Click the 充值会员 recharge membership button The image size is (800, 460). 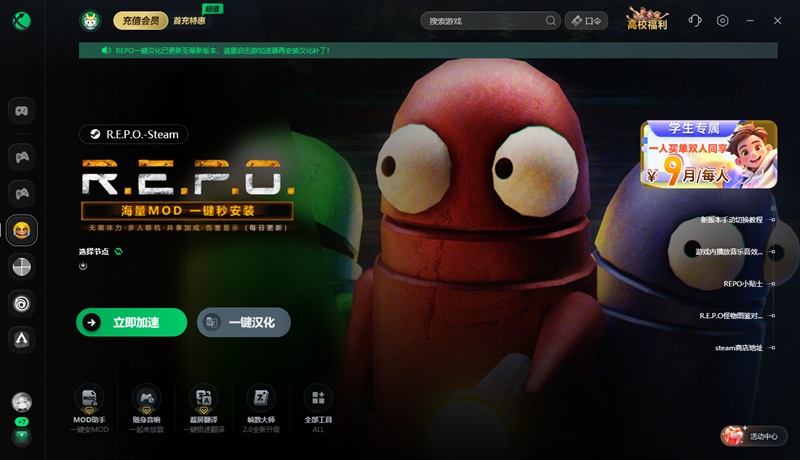(x=140, y=20)
